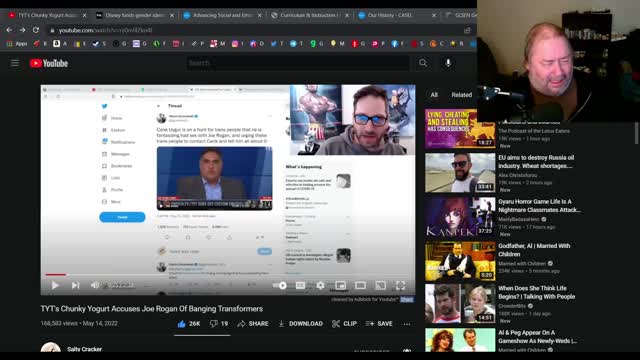This screenshot has width=640, height=360.
Task: Switch player to miniplayer mode
Action: click(340, 285)
